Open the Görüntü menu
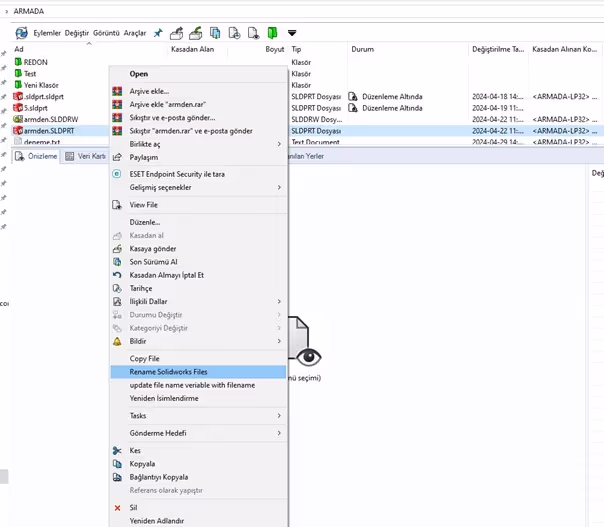 [x=106, y=33]
